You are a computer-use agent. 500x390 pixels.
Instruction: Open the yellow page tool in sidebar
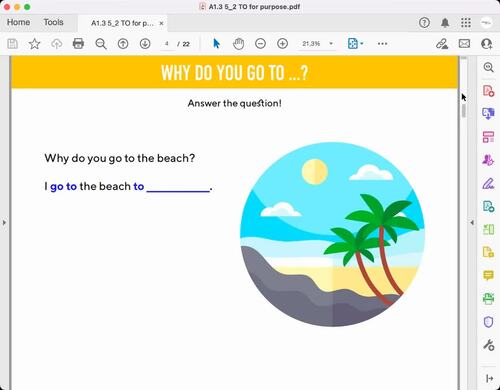point(488,252)
